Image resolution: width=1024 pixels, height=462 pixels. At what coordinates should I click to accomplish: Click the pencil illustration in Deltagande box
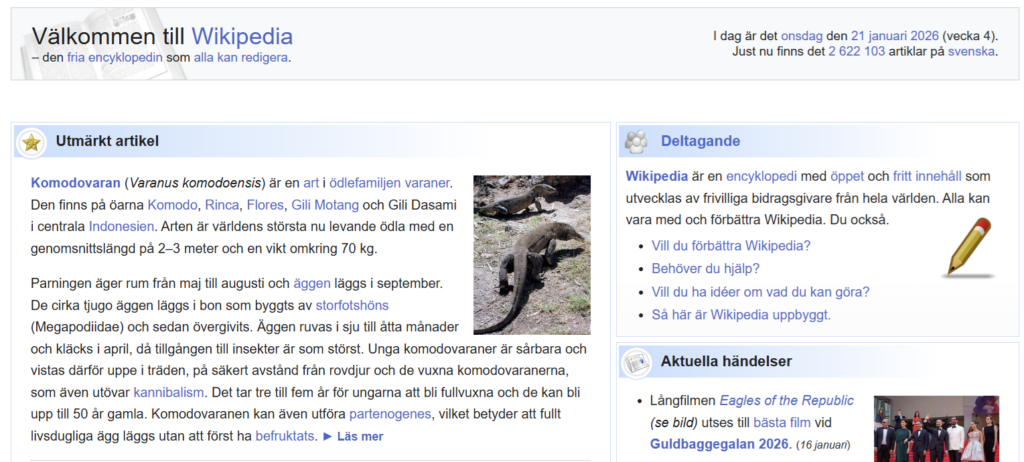click(967, 247)
